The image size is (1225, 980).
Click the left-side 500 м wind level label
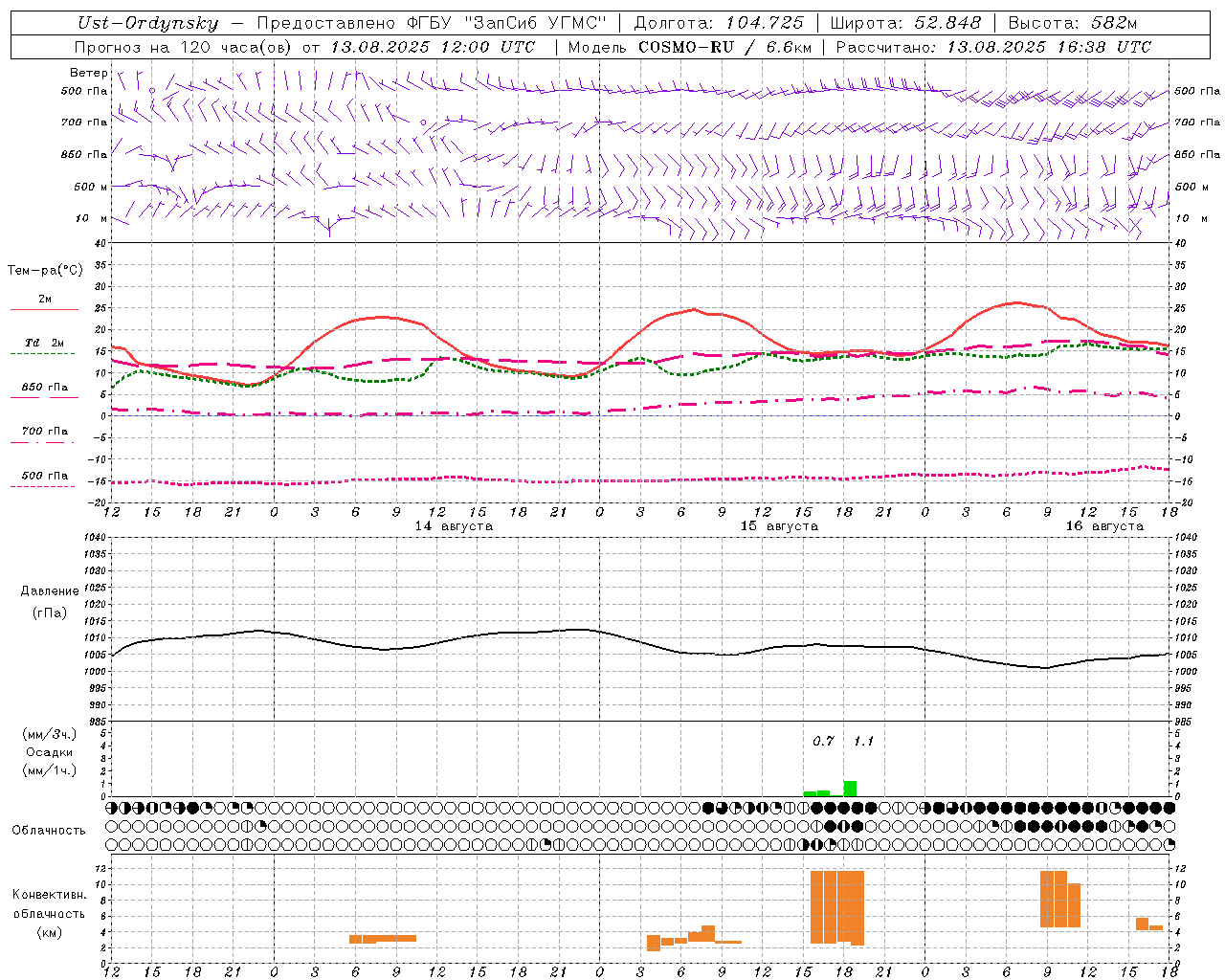91,187
